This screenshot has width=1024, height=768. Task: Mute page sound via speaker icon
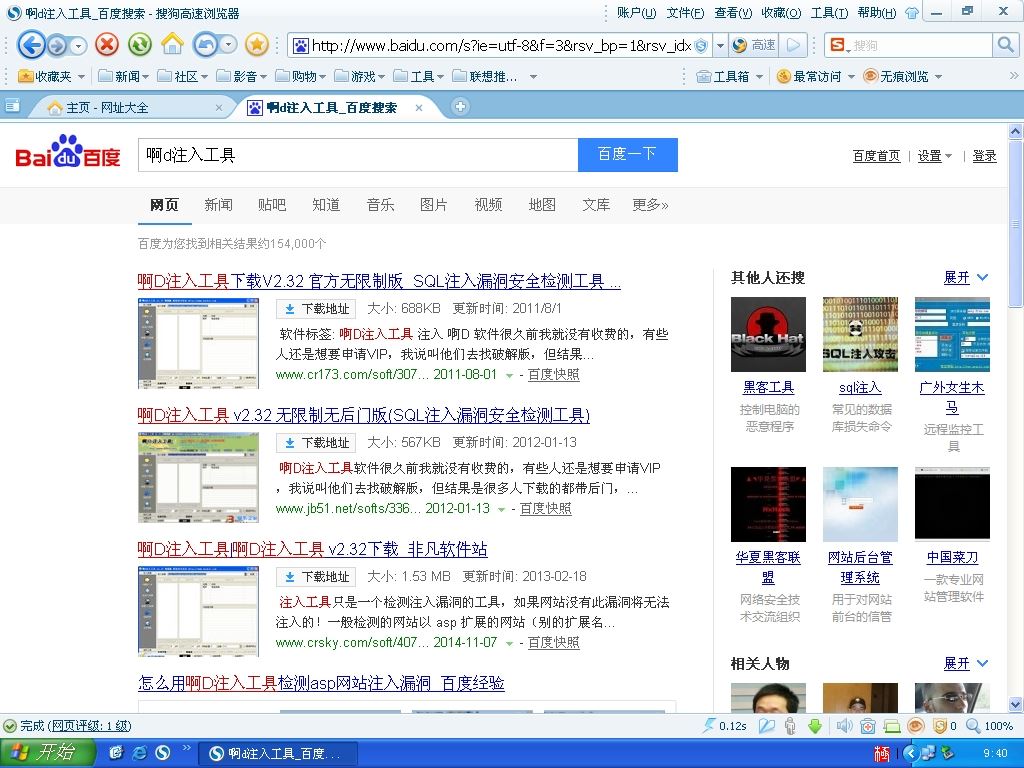[x=844, y=726]
